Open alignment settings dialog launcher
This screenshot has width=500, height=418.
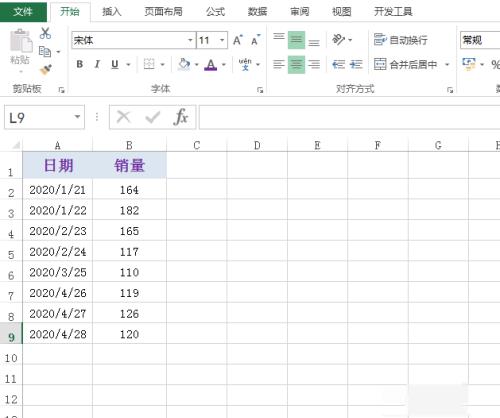pyautogui.click(x=450, y=90)
